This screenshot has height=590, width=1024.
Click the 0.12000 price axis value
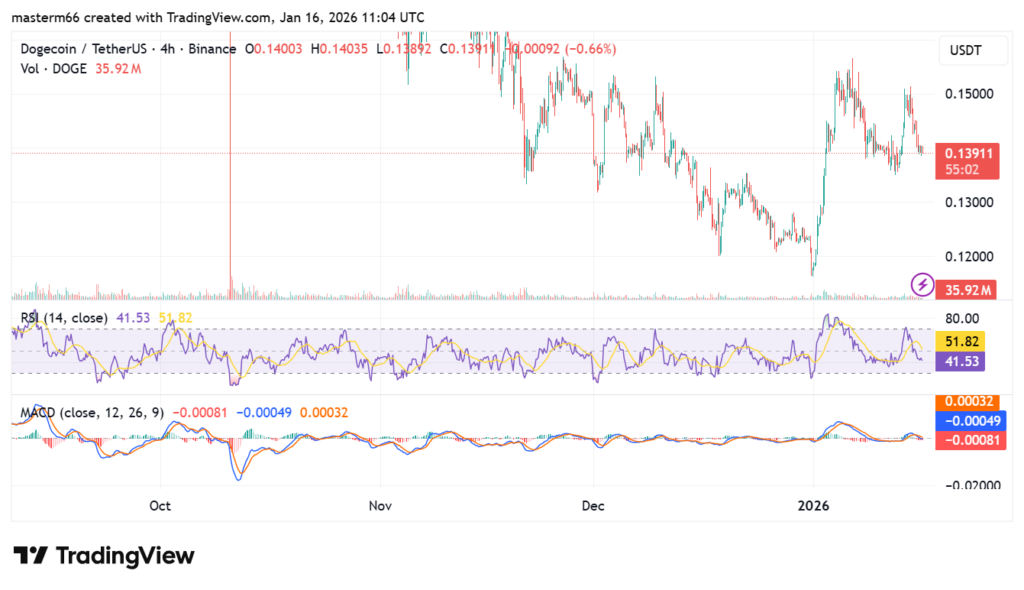pyautogui.click(x=969, y=257)
